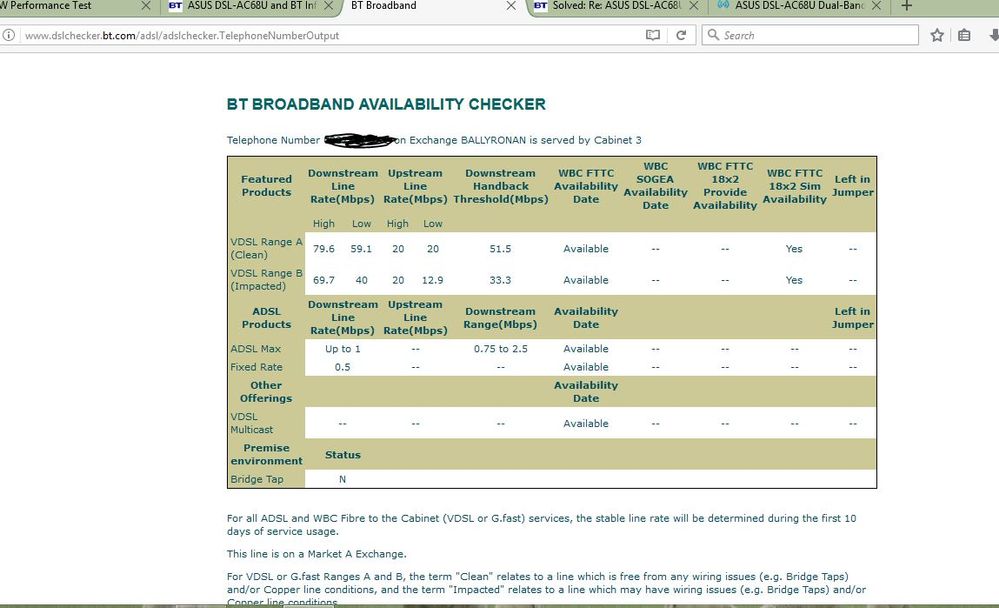Click the Bridge Tap status N value
999x608 pixels.
pyautogui.click(x=343, y=479)
